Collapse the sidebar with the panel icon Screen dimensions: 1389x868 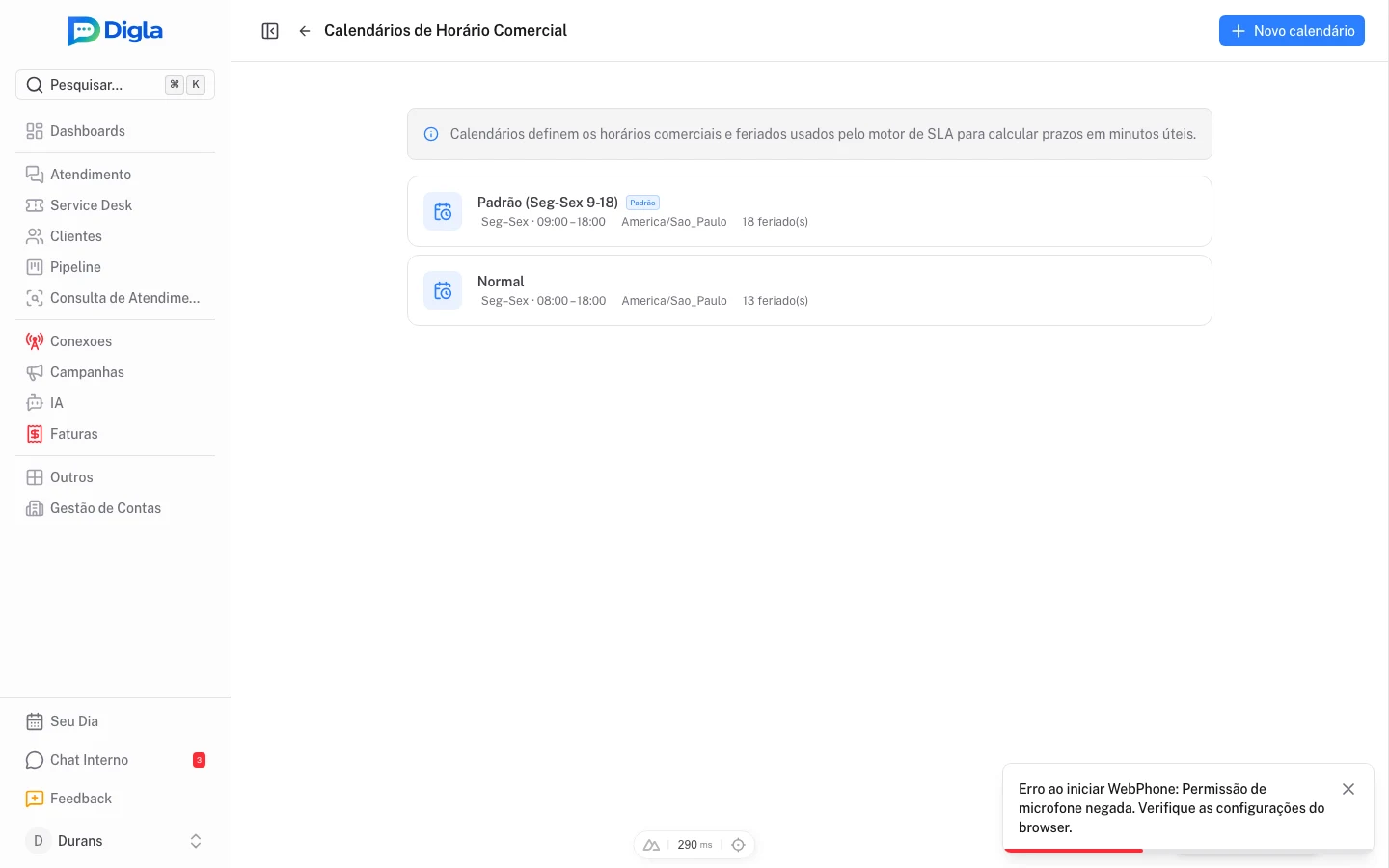click(x=270, y=31)
